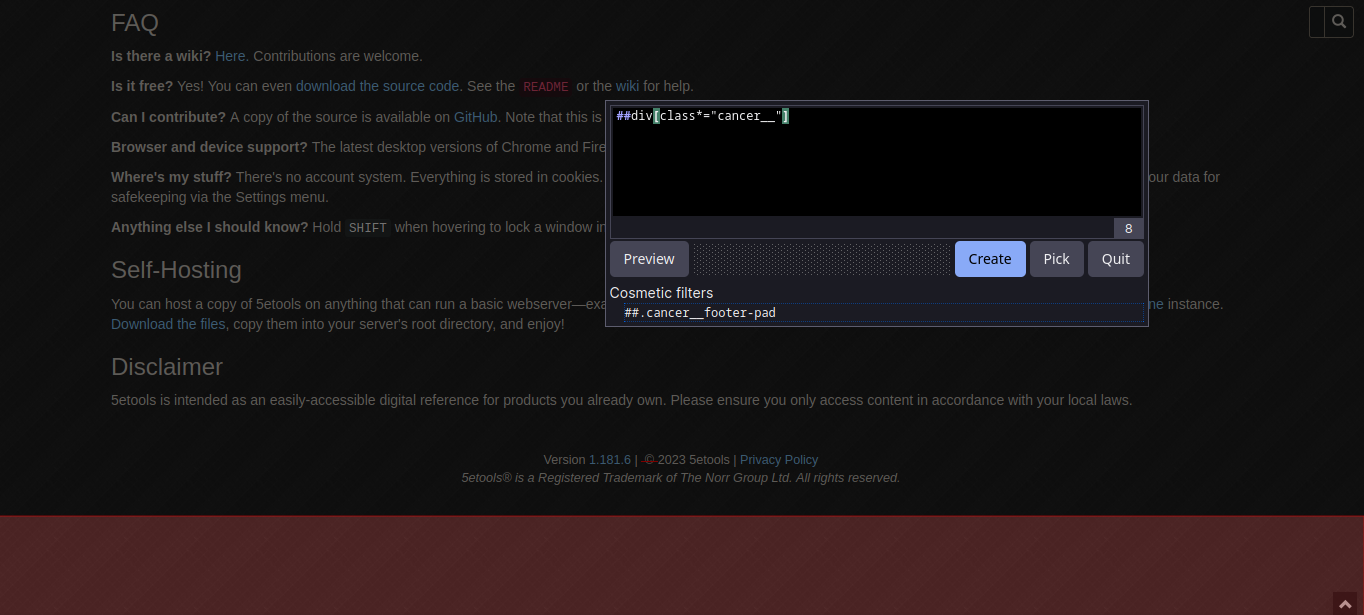This screenshot has width=1364, height=615.
Task: Quit the element picker dialog
Action: click(1115, 258)
